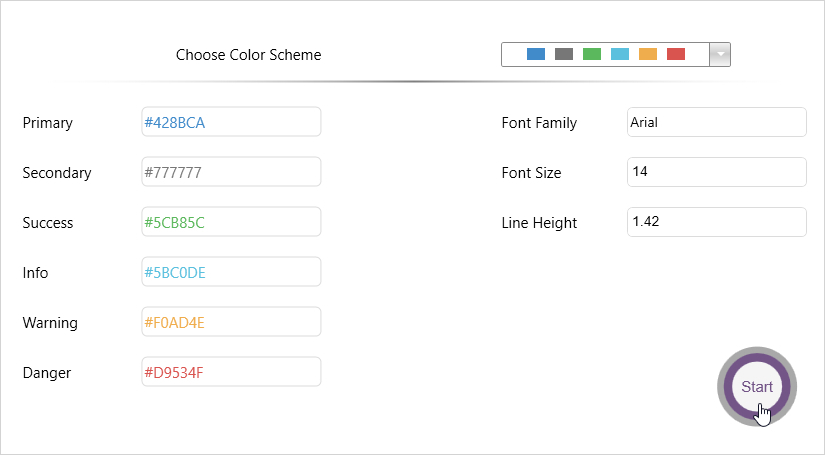This screenshot has height=455, width=825.
Task: Open the color scheme dropdown arrow
Action: click(x=719, y=54)
